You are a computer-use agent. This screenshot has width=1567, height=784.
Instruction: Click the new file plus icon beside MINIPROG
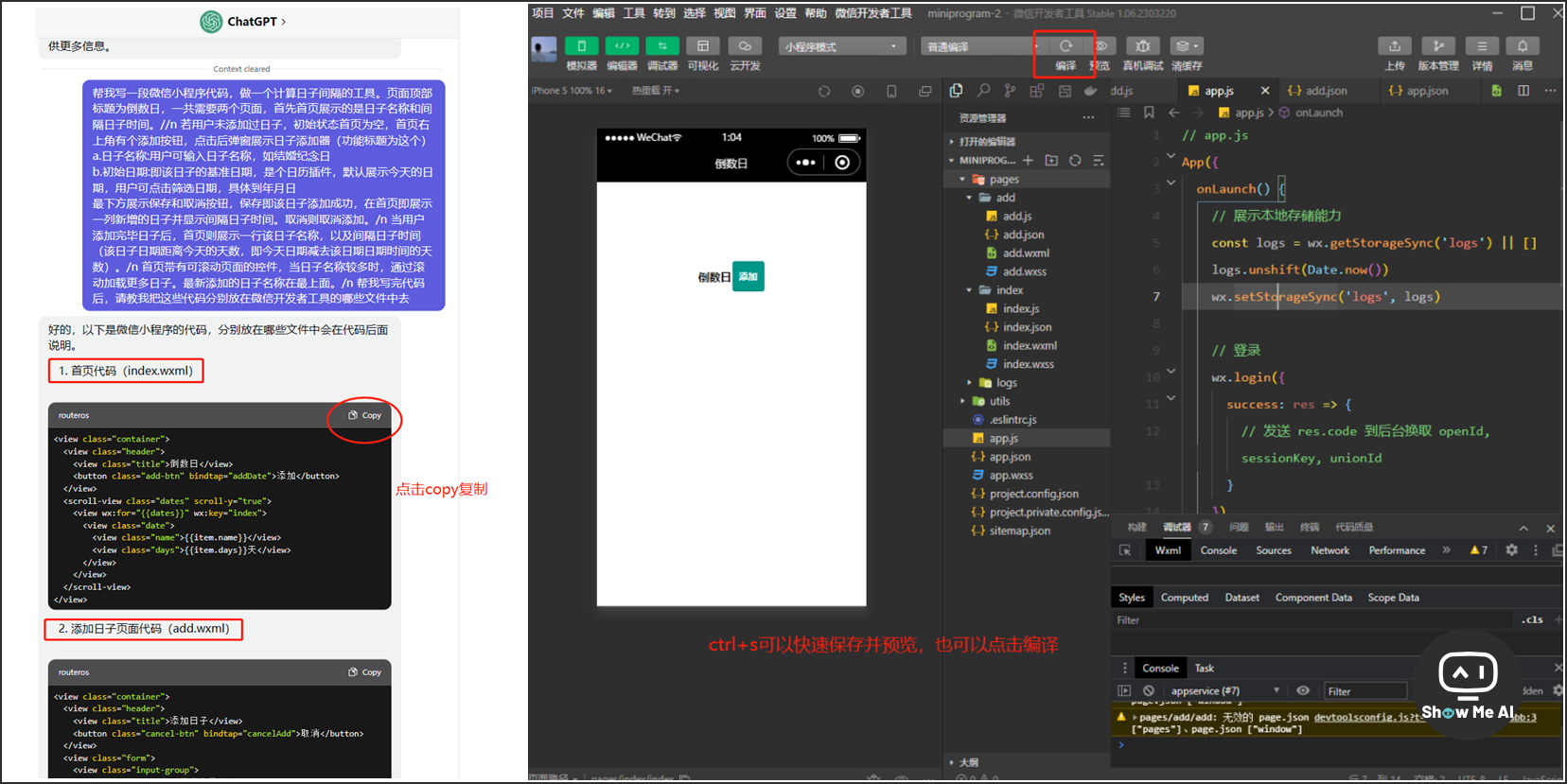coord(1028,160)
